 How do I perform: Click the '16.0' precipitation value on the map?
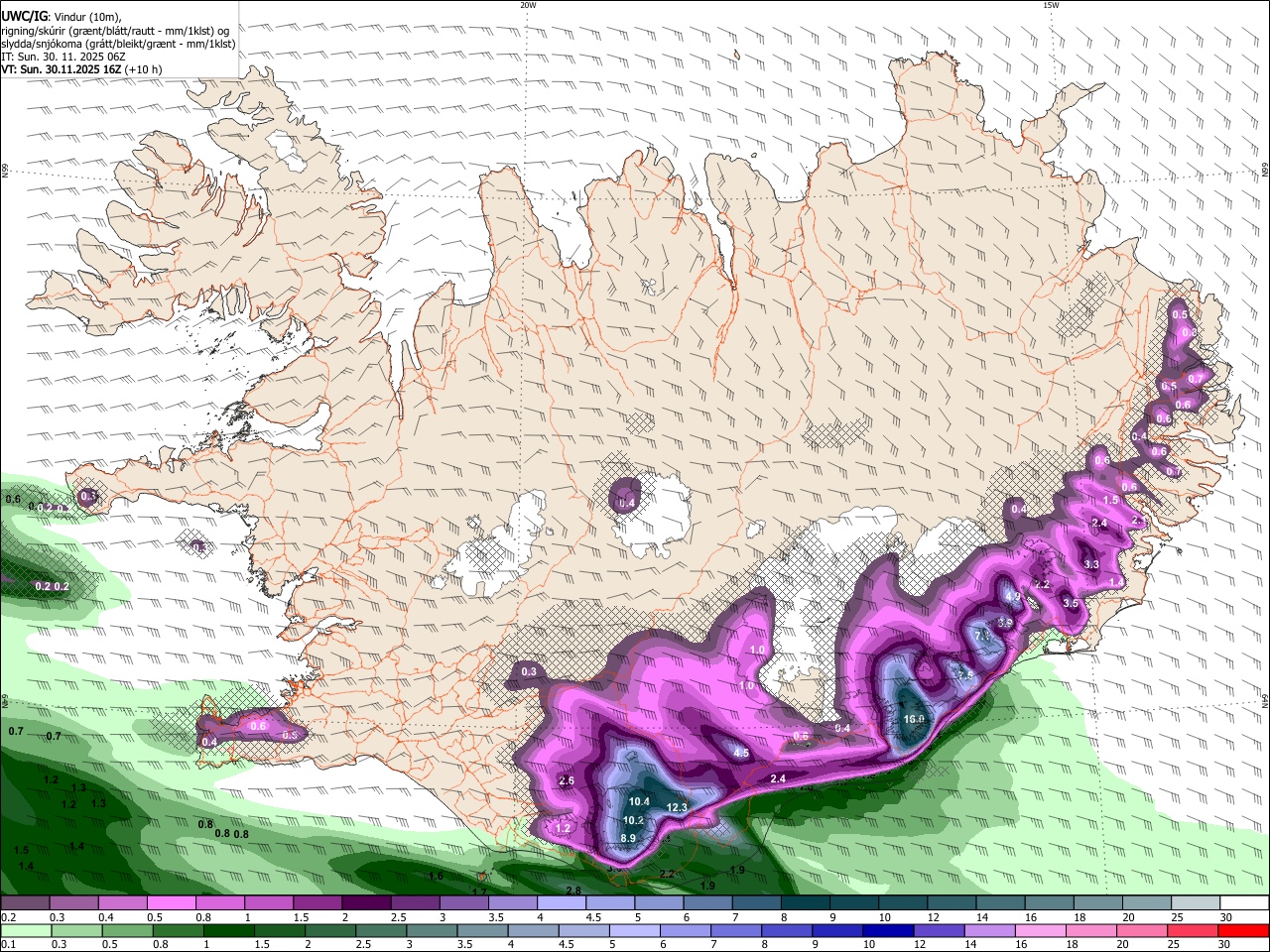[914, 719]
